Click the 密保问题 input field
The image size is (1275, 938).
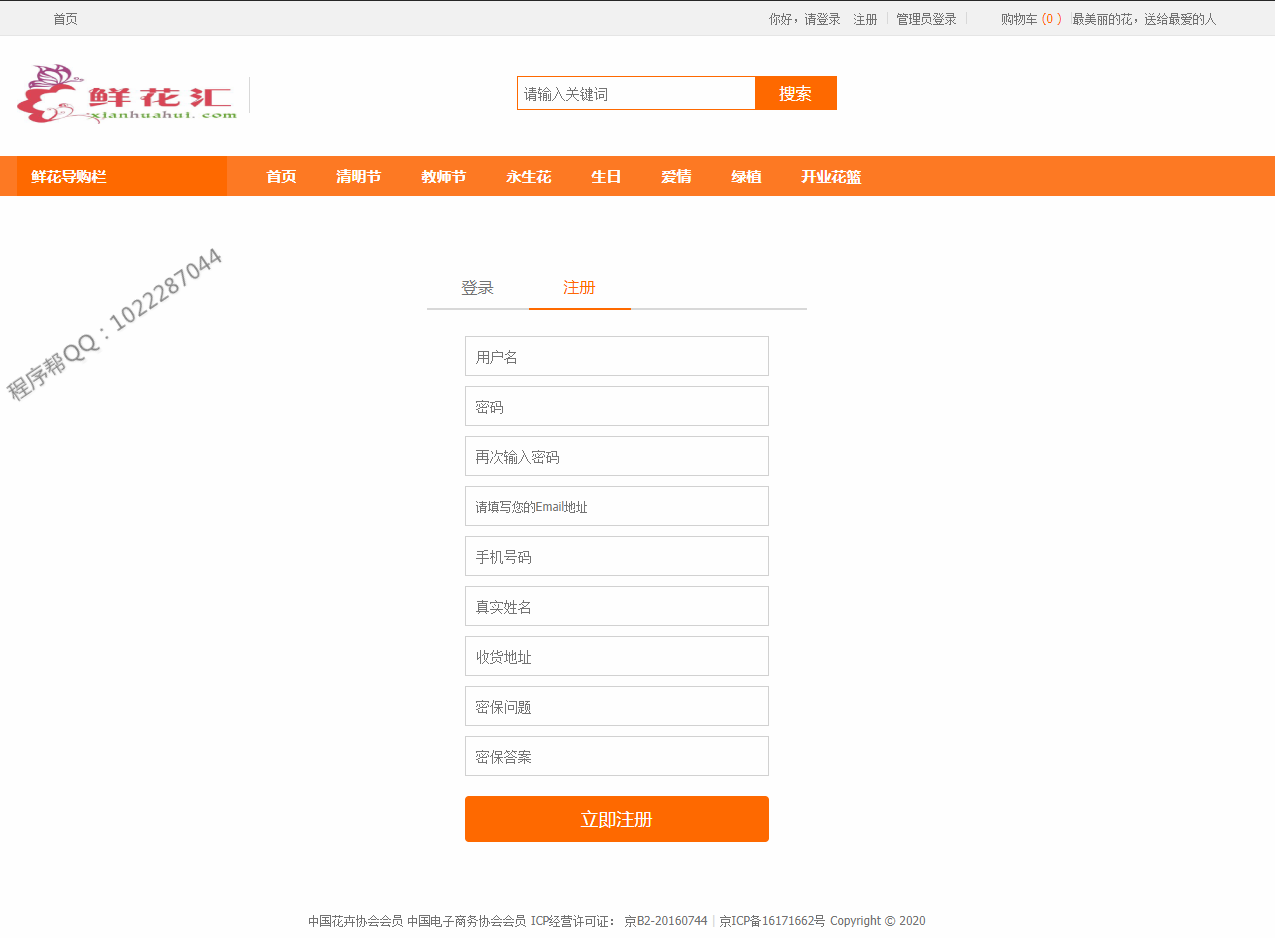point(617,706)
